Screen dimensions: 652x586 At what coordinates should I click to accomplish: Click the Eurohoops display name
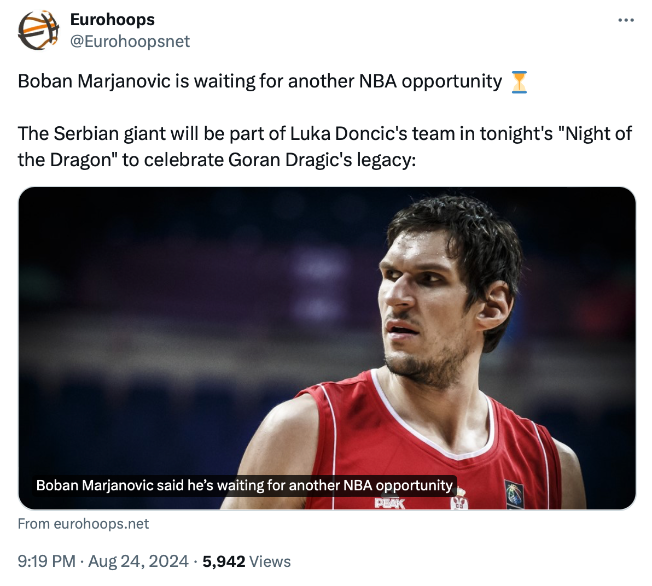(x=112, y=20)
